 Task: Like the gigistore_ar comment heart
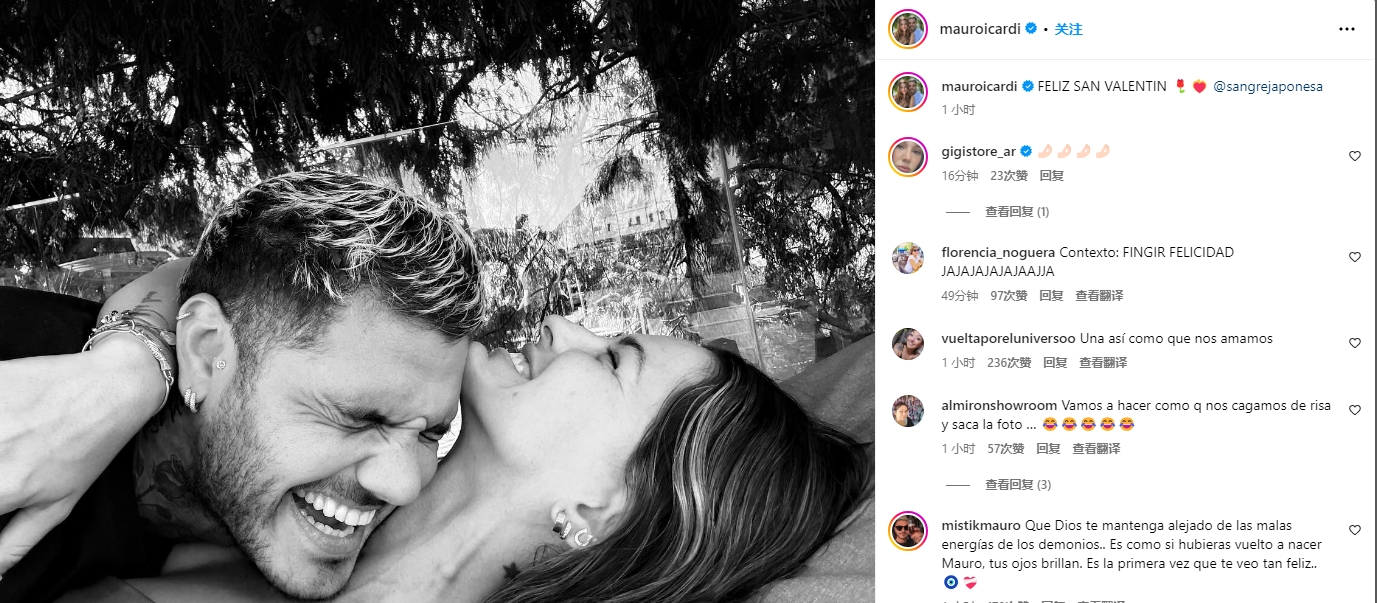[x=1355, y=156]
